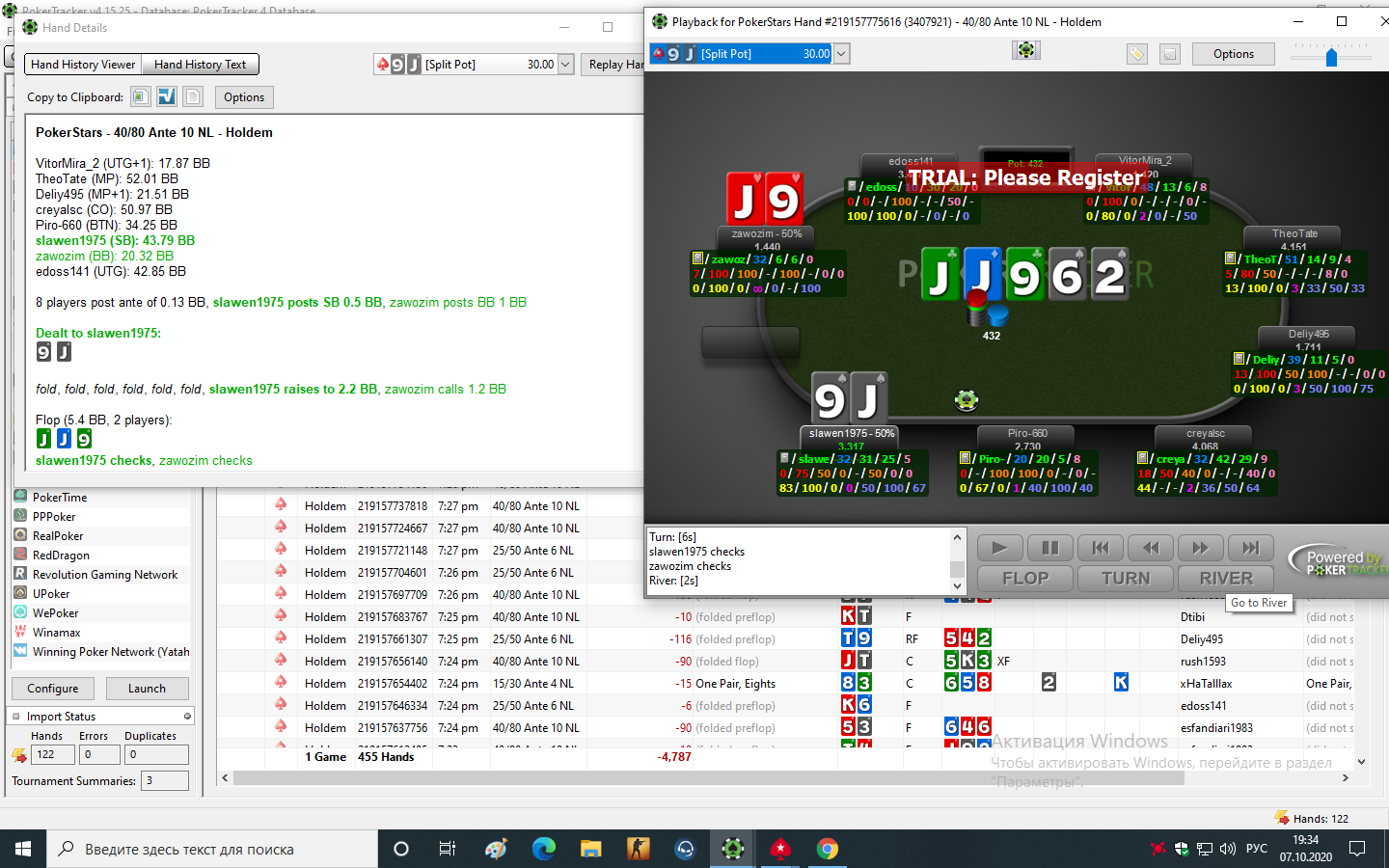Open Options in the Hand Details window

coord(244,97)
